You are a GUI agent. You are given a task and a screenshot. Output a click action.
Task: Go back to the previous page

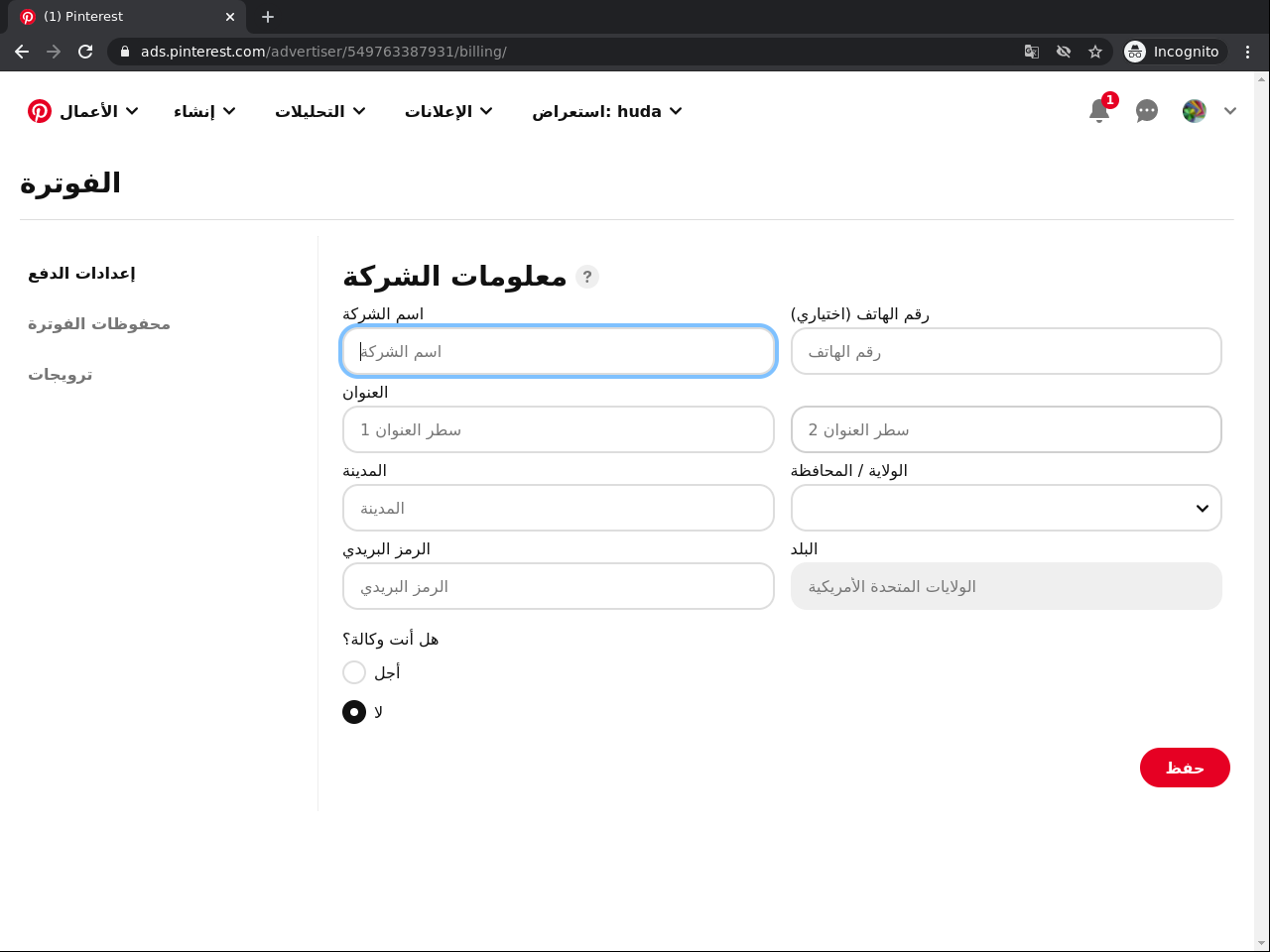pyautogui.click(x=22, y=52)
